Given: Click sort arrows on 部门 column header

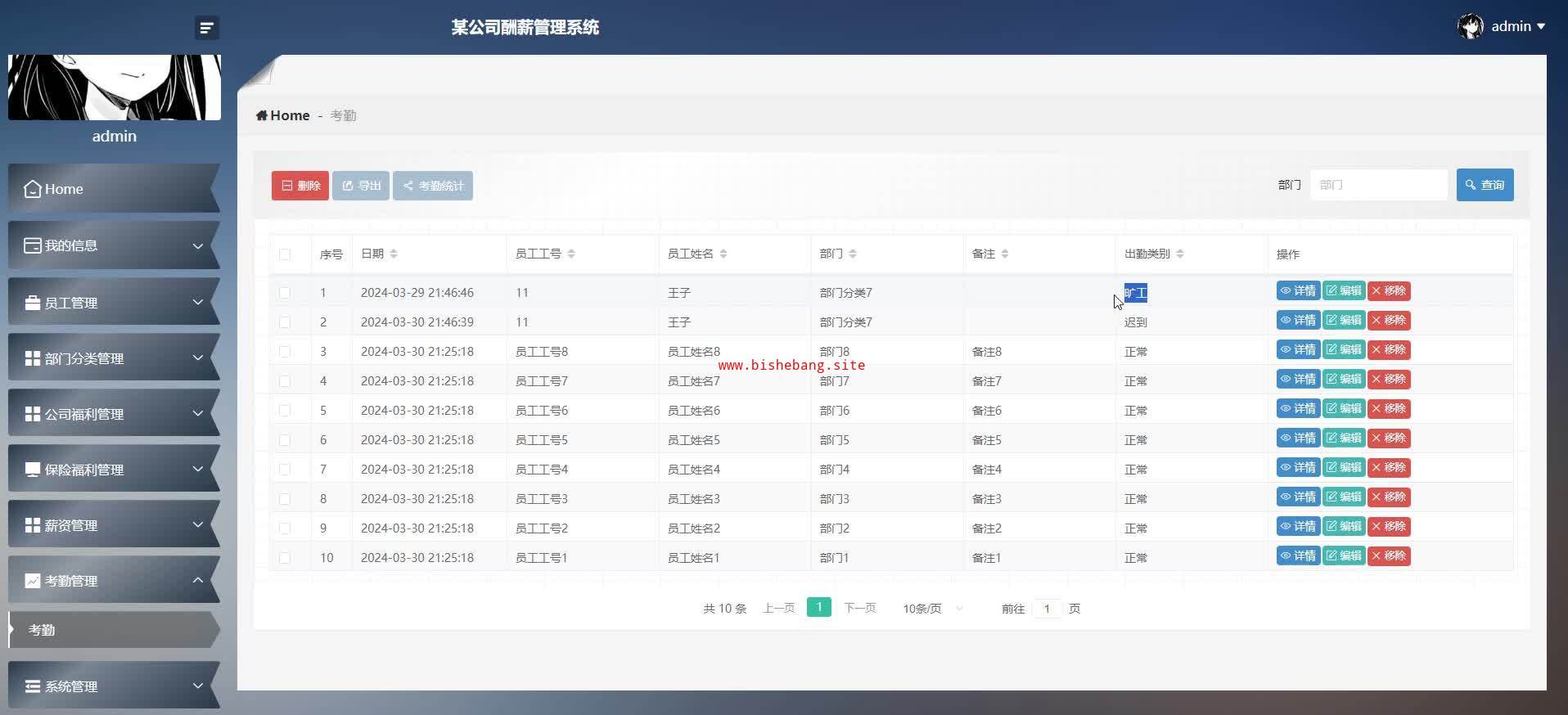Looking at the screenshot, I should click(x=853, y=254).
